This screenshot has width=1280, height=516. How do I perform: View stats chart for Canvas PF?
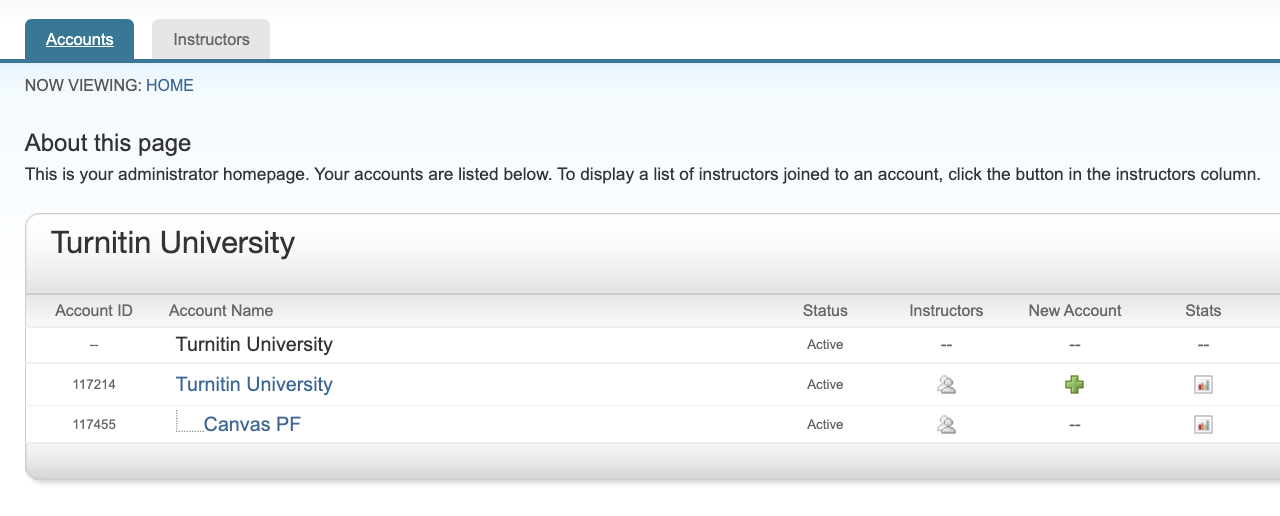click(1203, 425)
